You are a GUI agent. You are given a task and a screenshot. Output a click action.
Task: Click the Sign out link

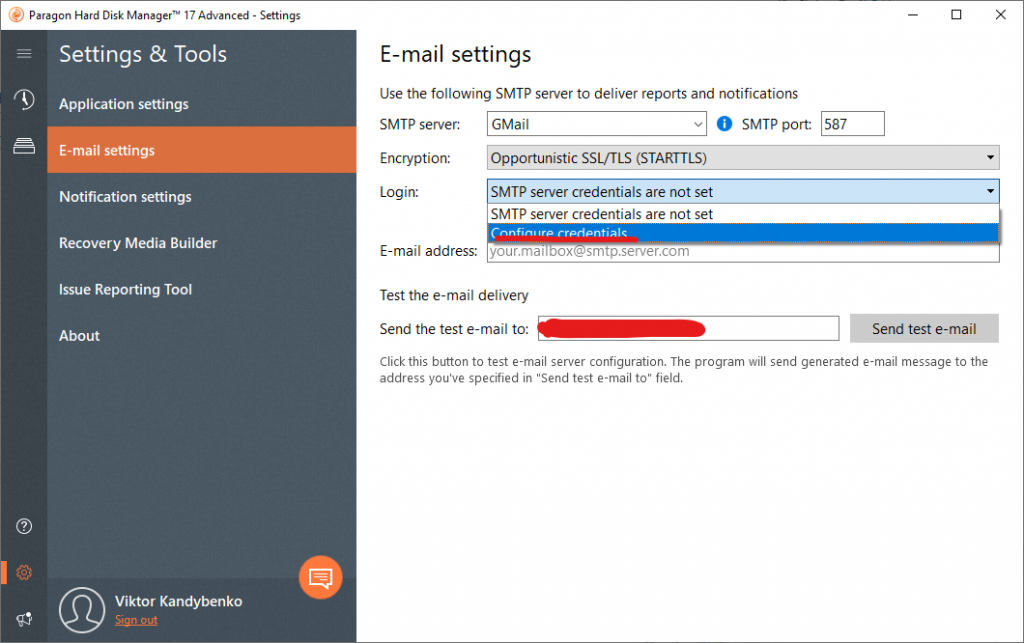click(135, 620)
